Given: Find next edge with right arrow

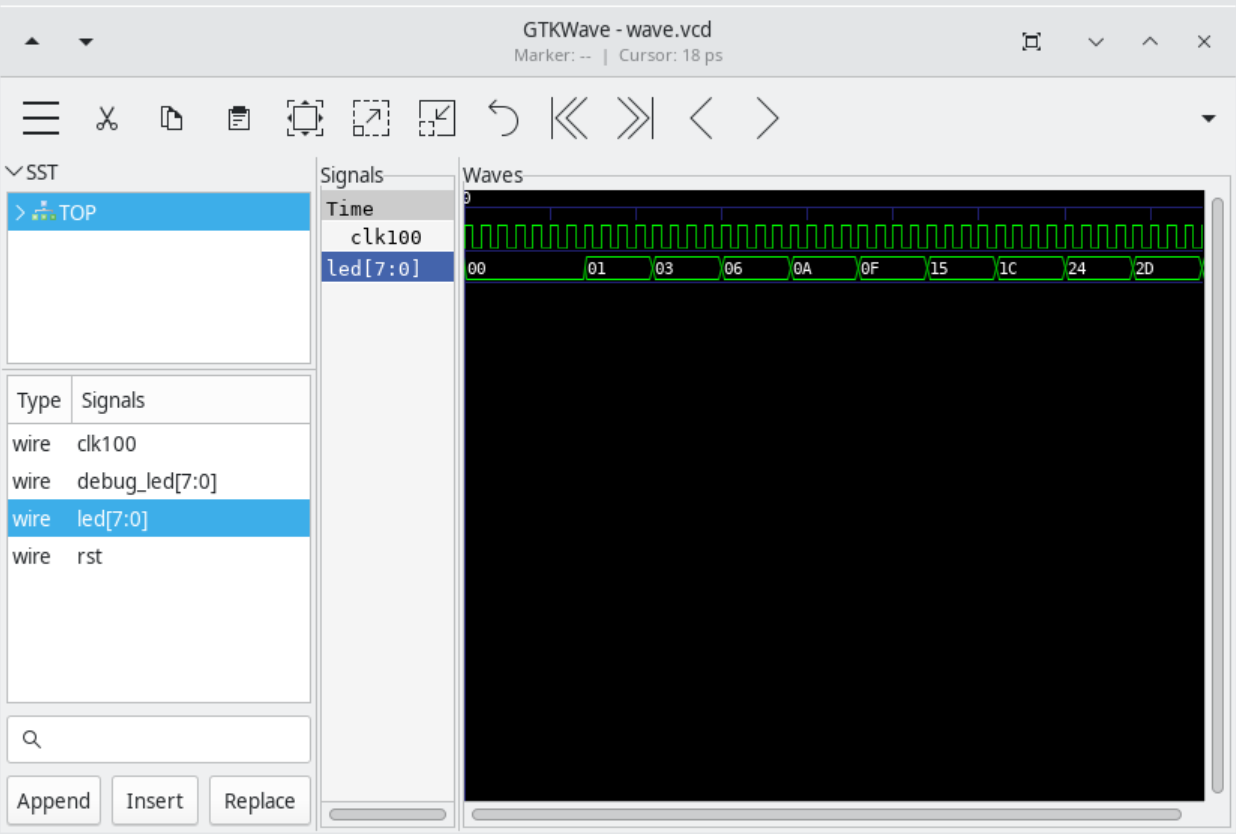Looking at the screenshot, I should tap(767, 118).
